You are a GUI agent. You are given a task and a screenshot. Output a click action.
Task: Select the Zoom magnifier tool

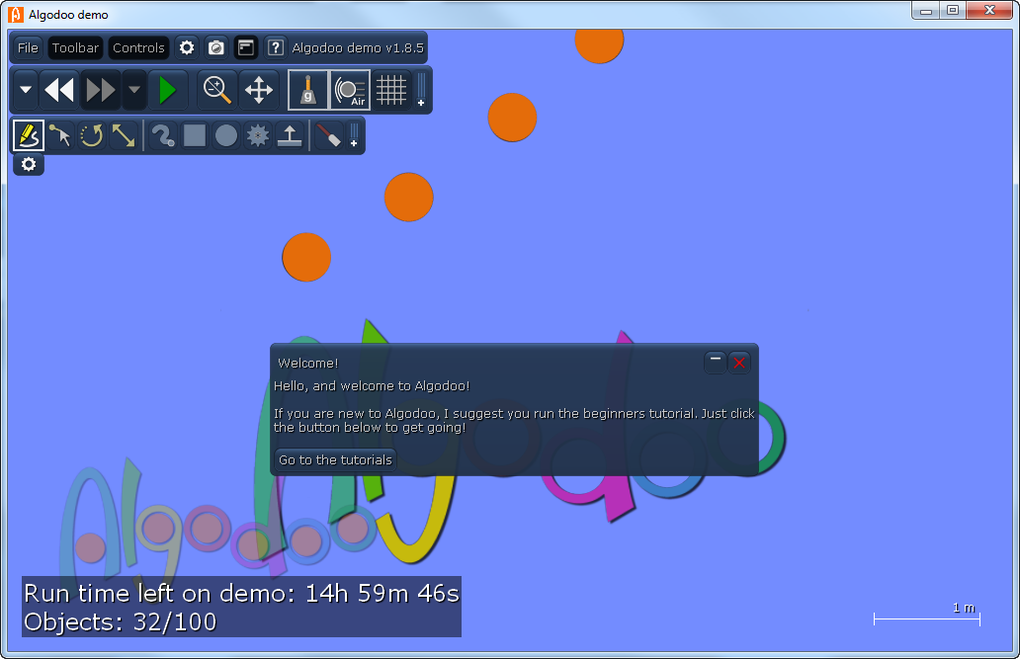217,90
